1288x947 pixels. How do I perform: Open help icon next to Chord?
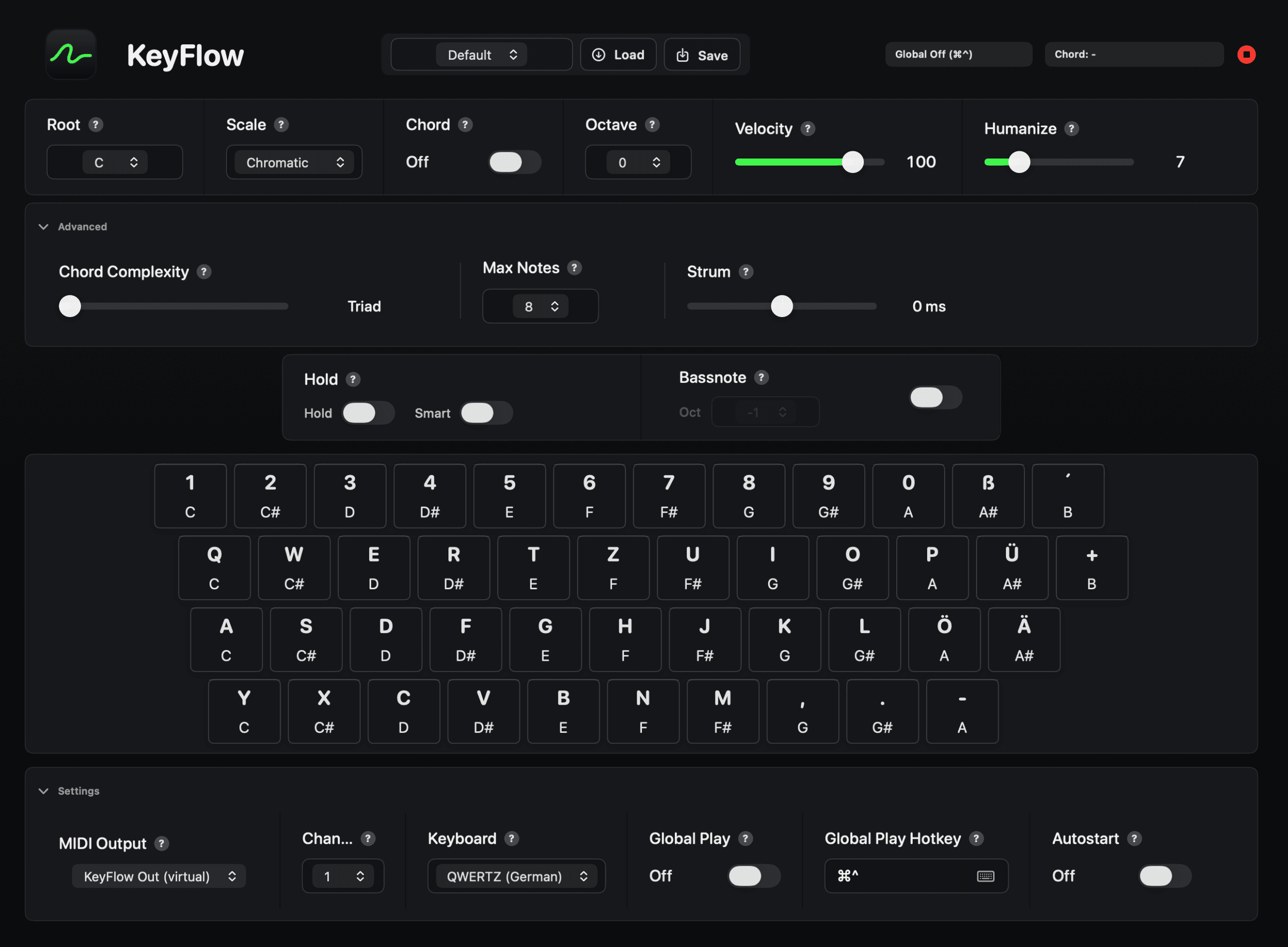(x=465, y=125)
